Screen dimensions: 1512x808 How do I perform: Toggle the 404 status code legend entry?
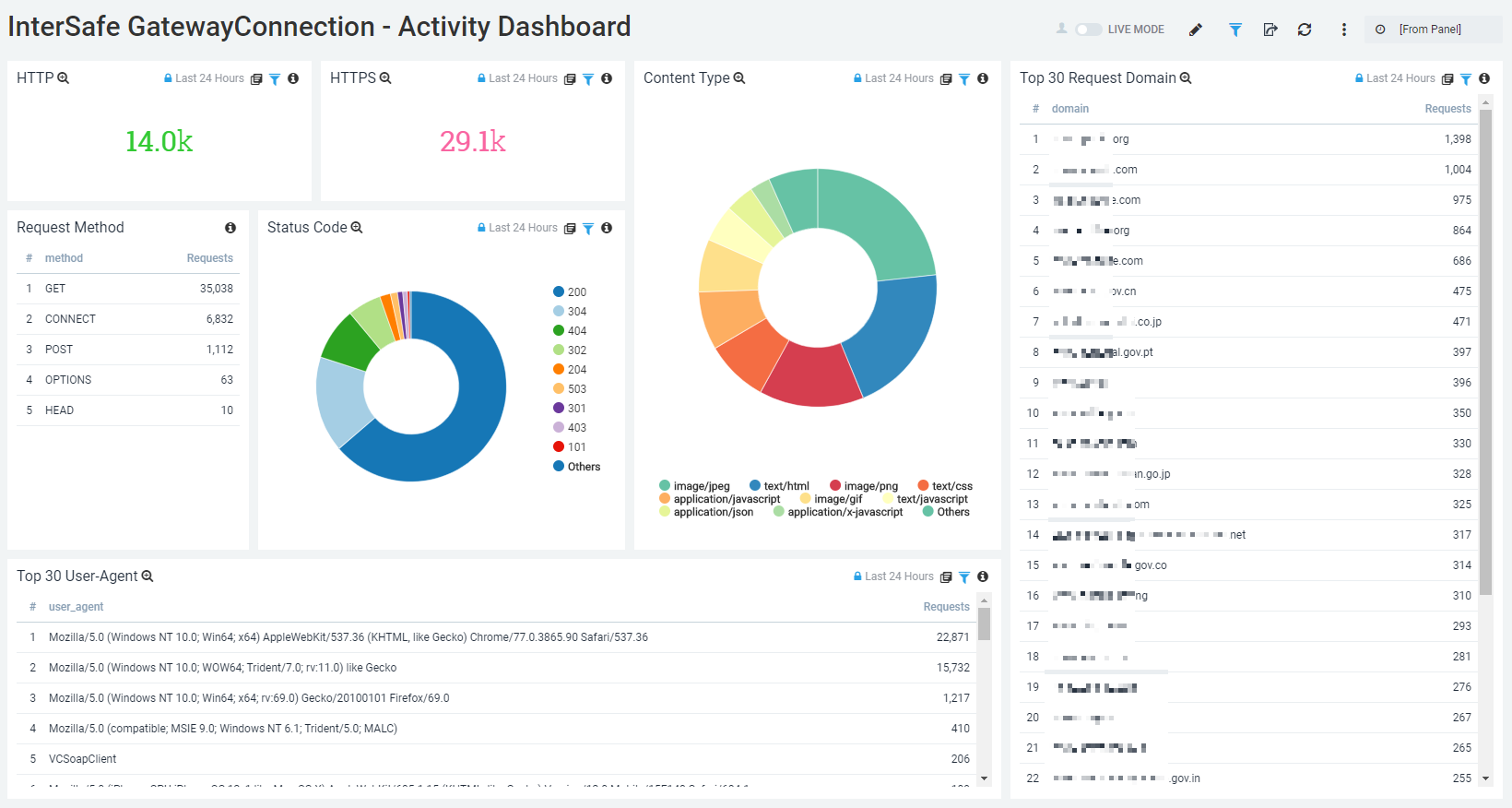(570, 331)
